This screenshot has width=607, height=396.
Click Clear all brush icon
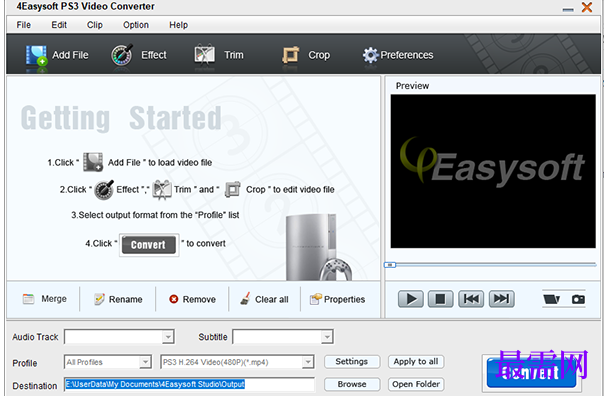(245, 298)
